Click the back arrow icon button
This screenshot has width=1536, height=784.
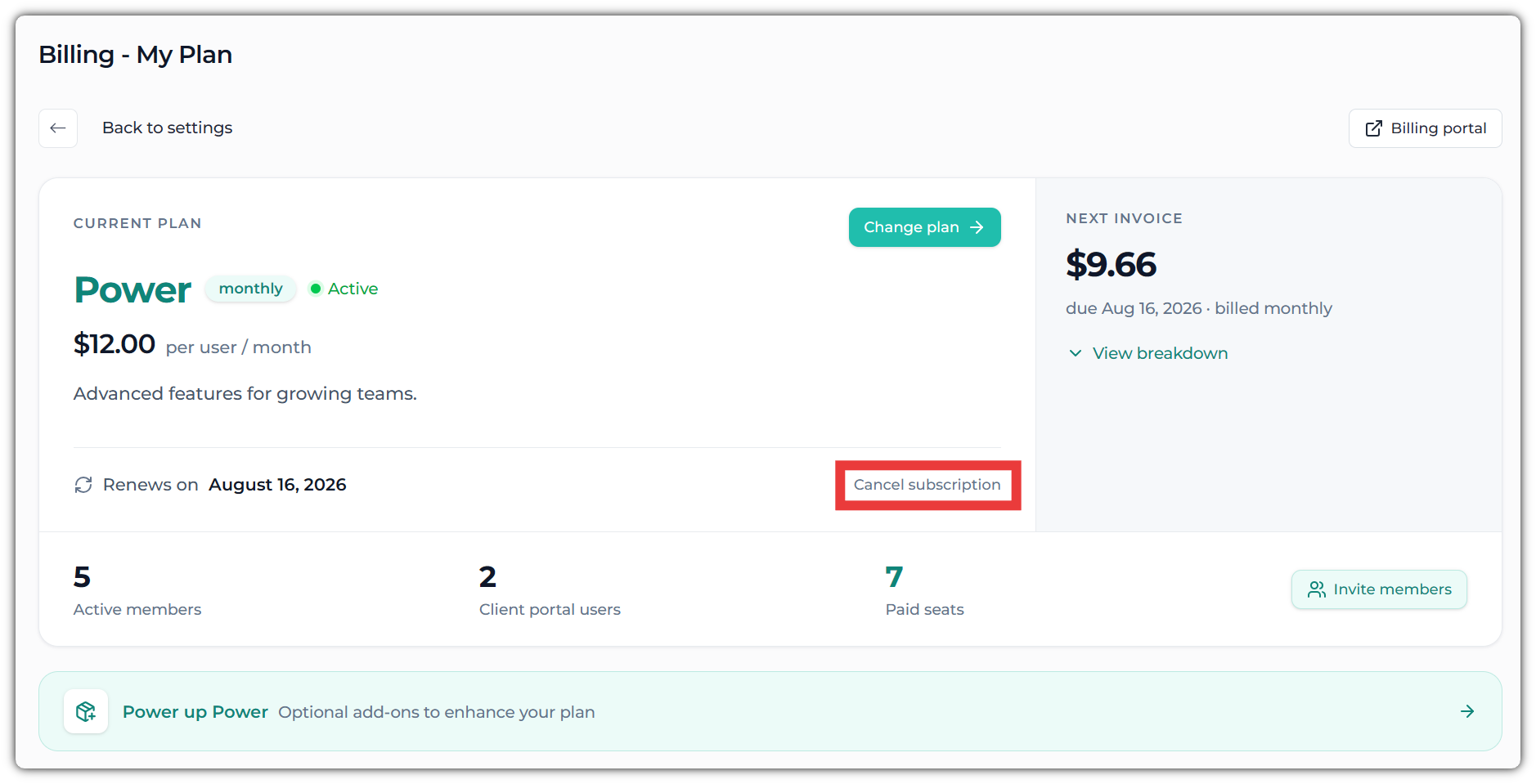click(x=58, y=128)
